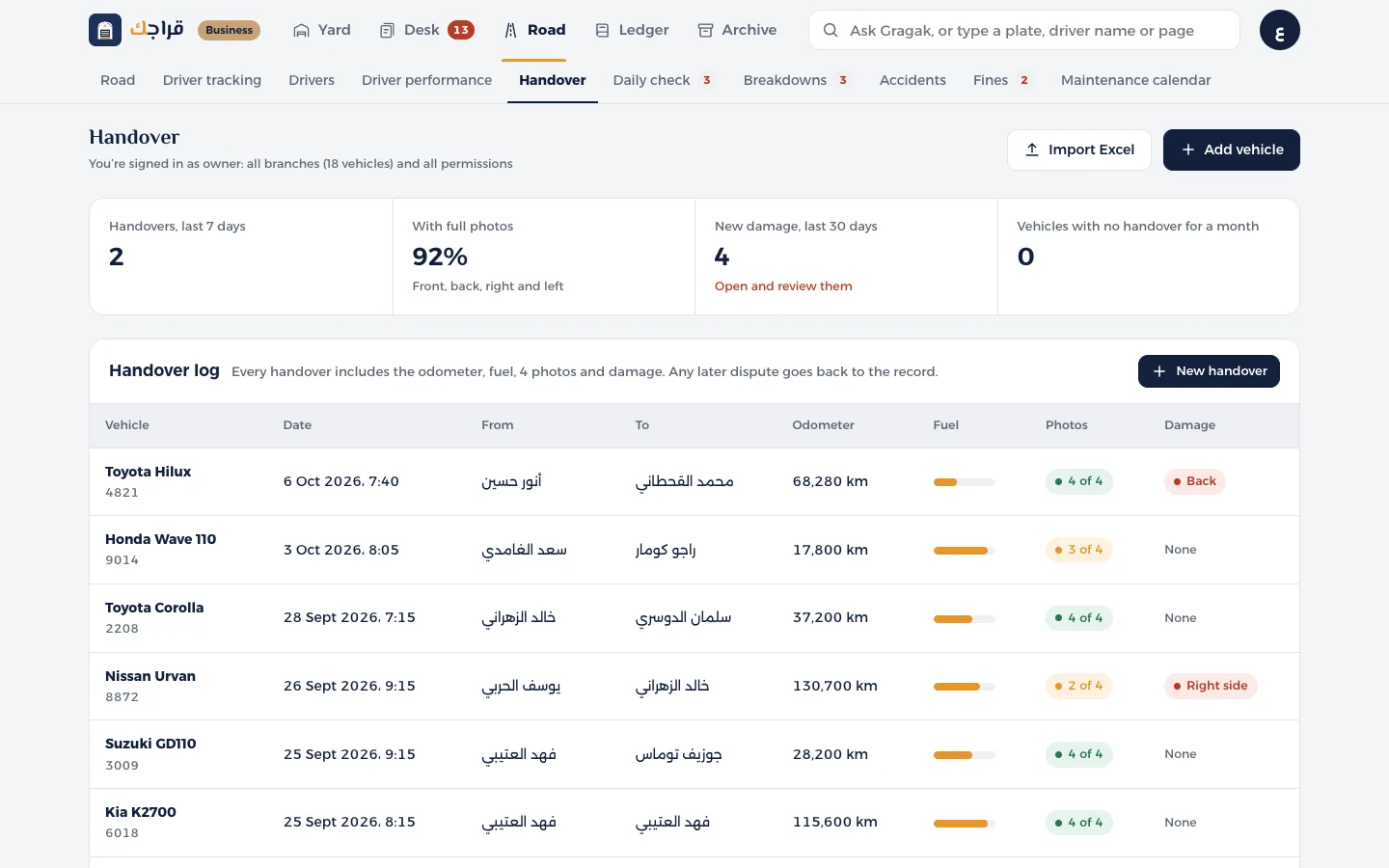Click the Business plan badge
Screen dimensions: 1389x868
pos(229,30)
